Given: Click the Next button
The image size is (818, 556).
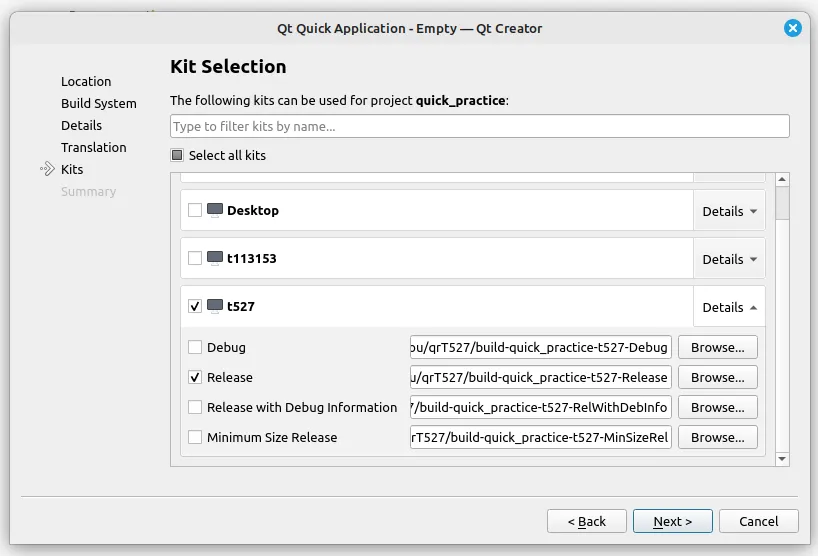Looking at the screenshot, I should (672, 521).
